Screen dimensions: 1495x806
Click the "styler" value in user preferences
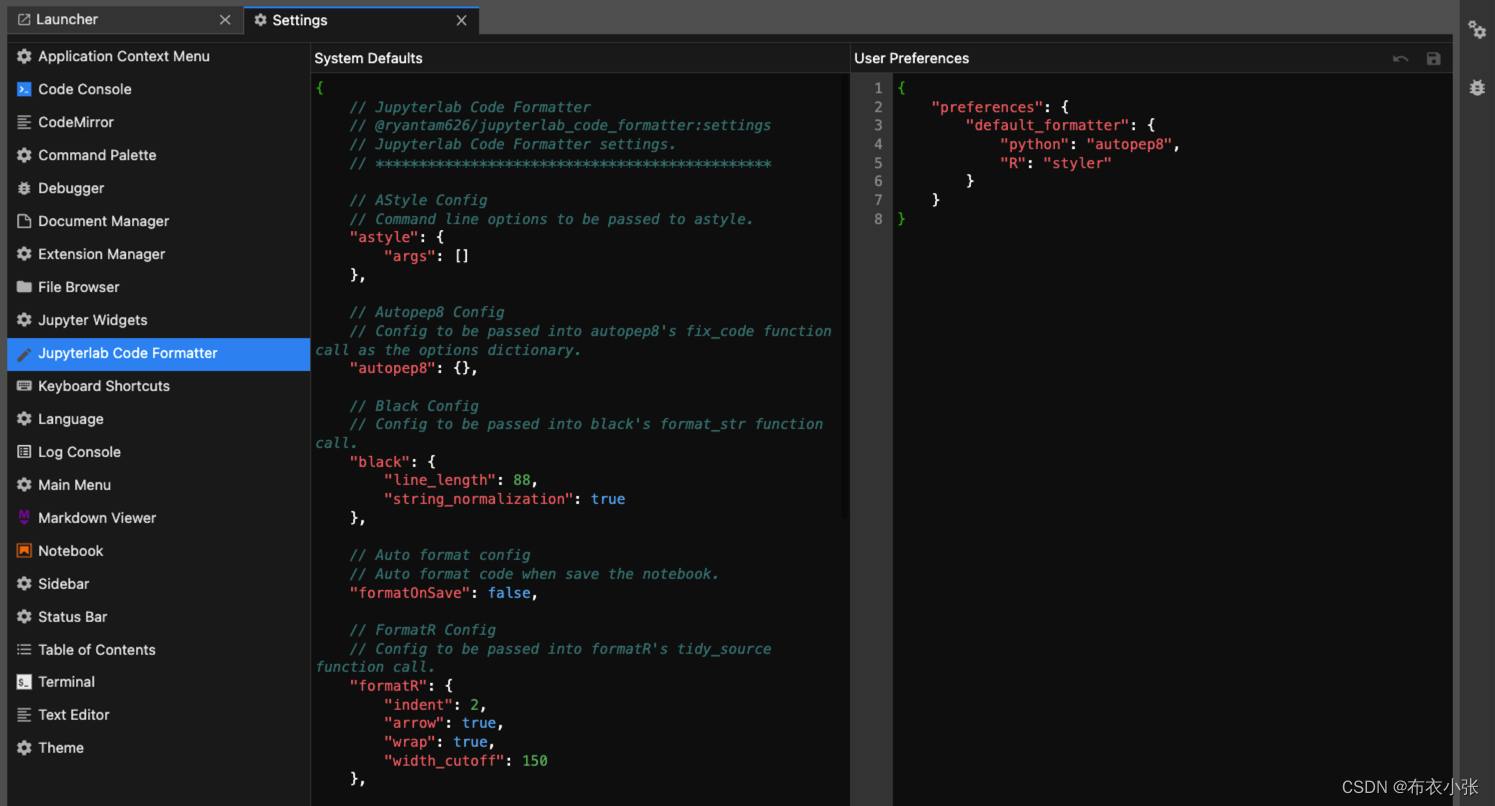click(x=1077, y=163)
